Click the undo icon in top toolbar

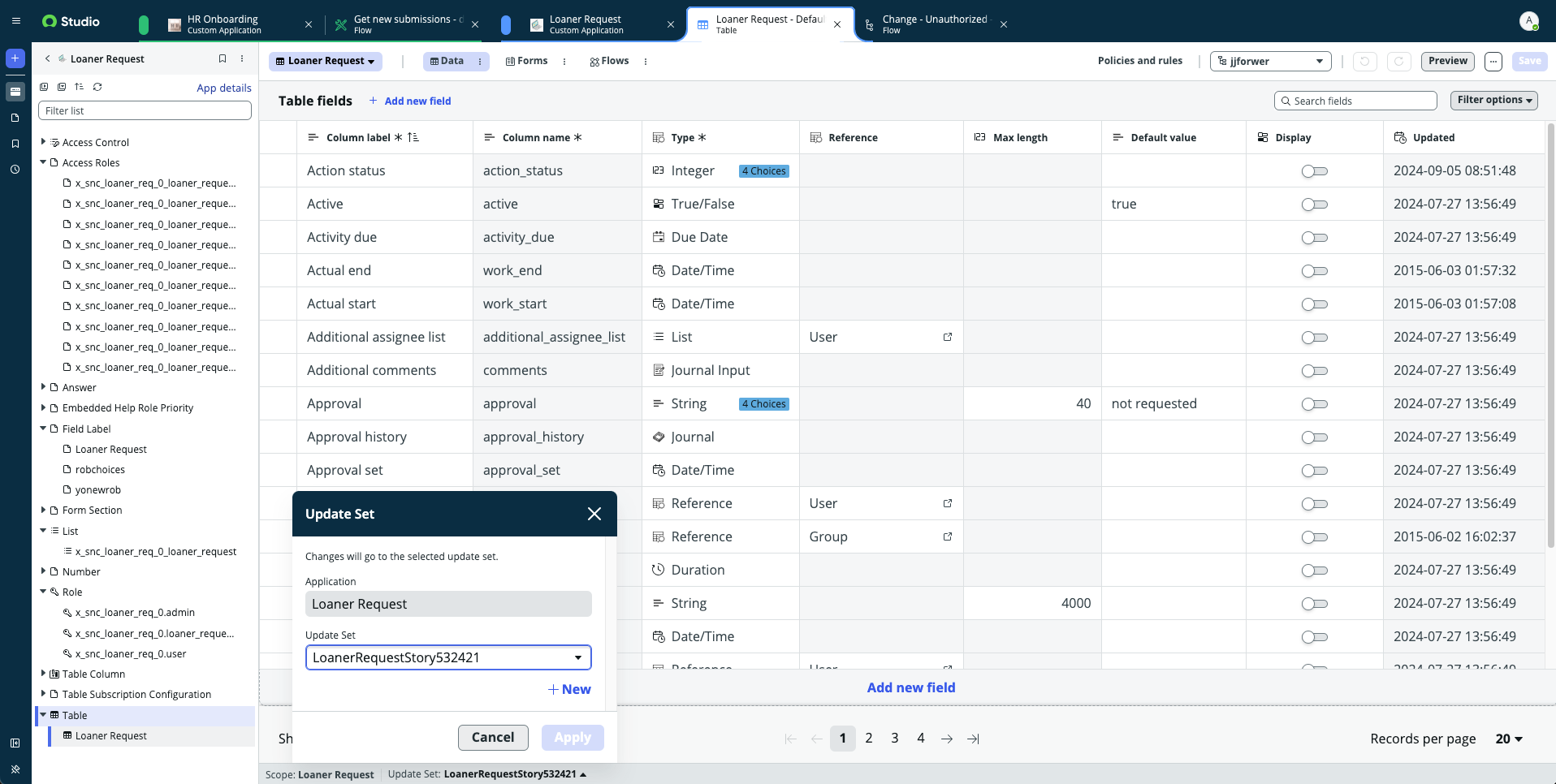click(1364, 61)
